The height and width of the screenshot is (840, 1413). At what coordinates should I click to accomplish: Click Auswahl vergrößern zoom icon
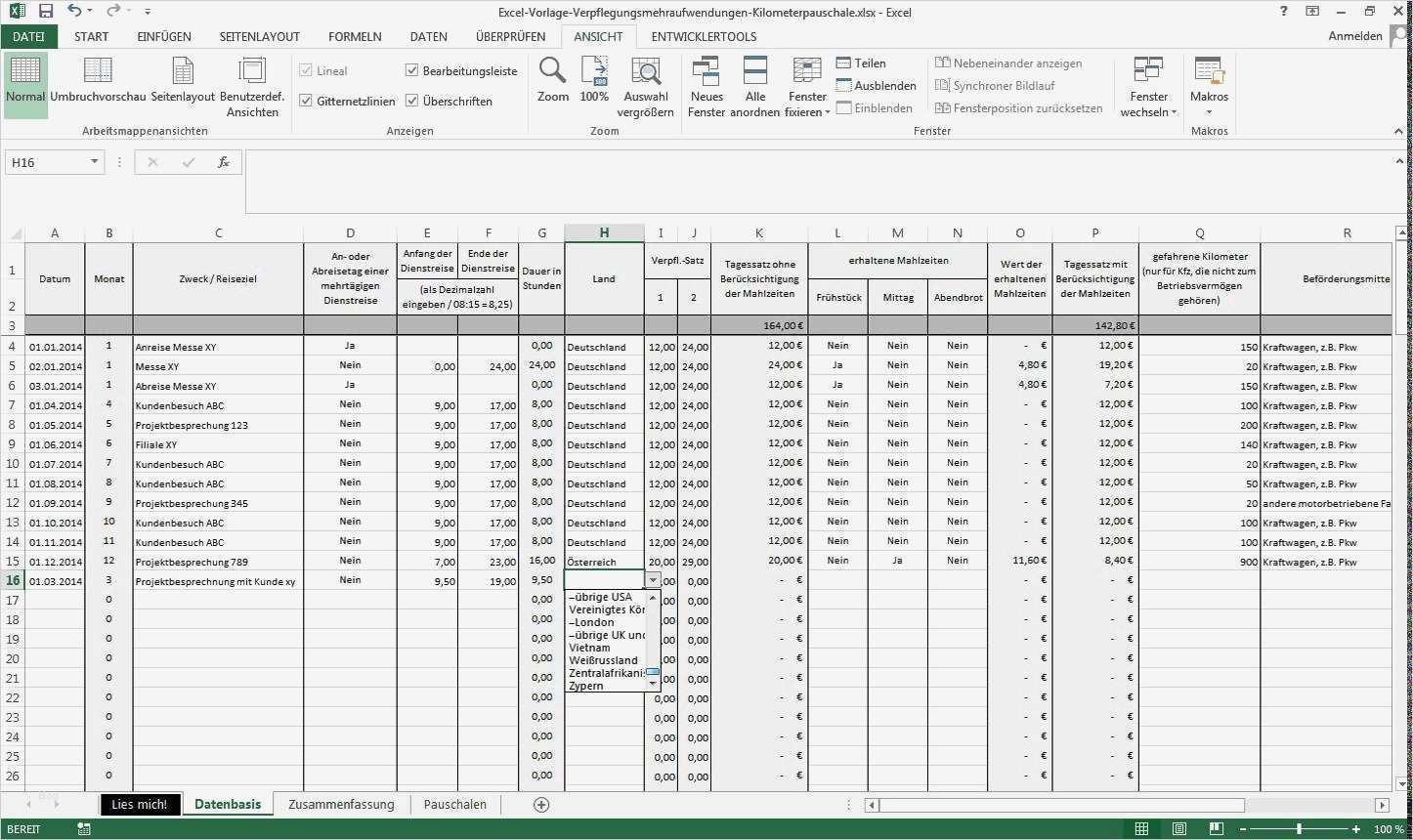[645, 83]
